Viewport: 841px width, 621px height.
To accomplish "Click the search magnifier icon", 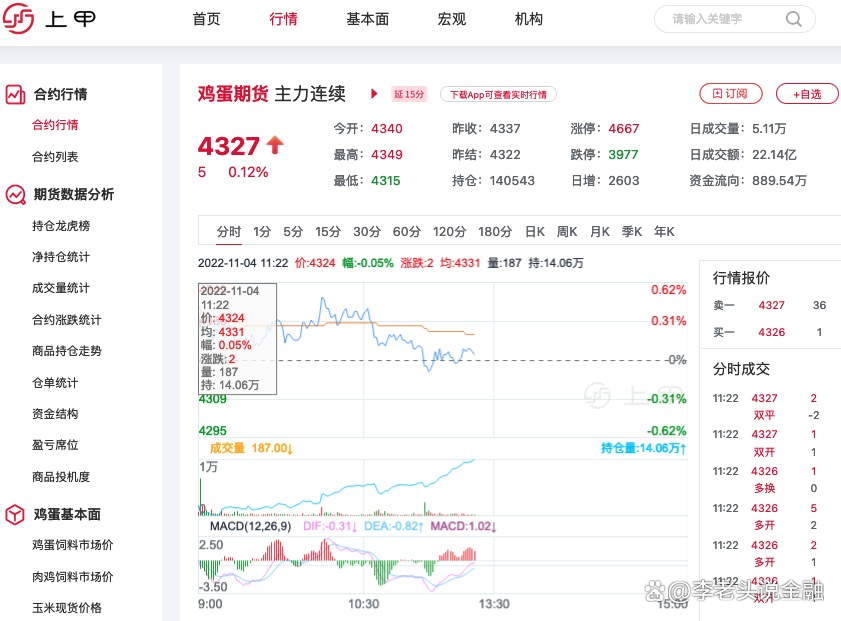I will [794, 20].
